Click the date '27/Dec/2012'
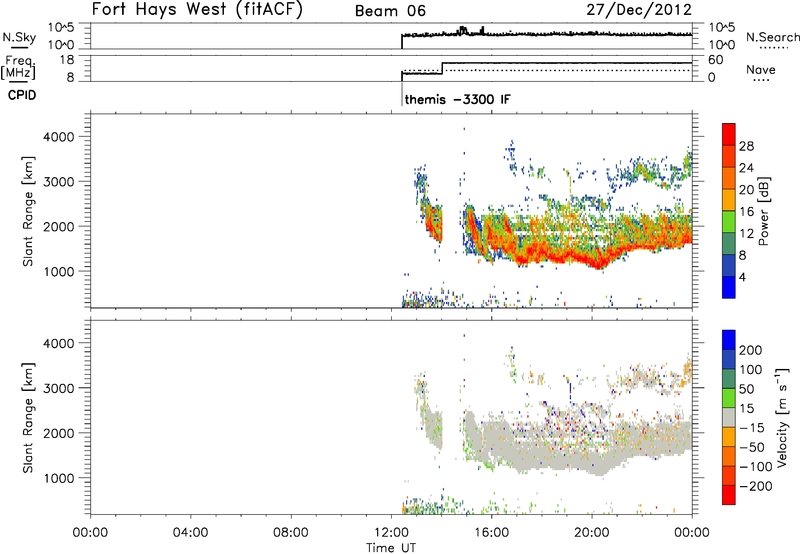 (x=639, y=10)
